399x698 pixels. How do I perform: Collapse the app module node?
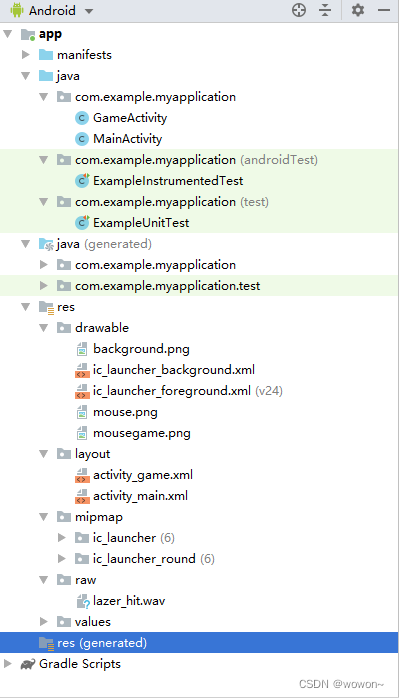[8, 34]
